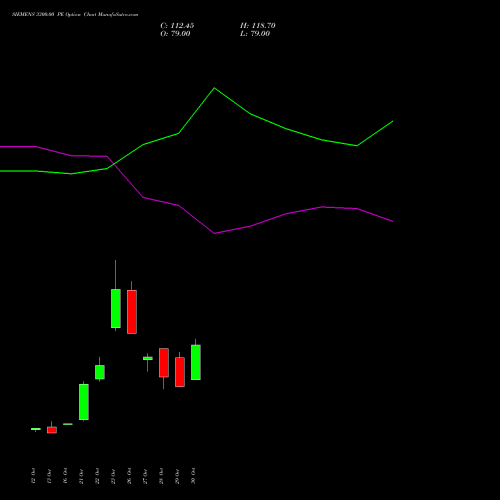Screen dimensions: 500x500
Task: Click the low value L: 79.00
Action: click(255, 34)
